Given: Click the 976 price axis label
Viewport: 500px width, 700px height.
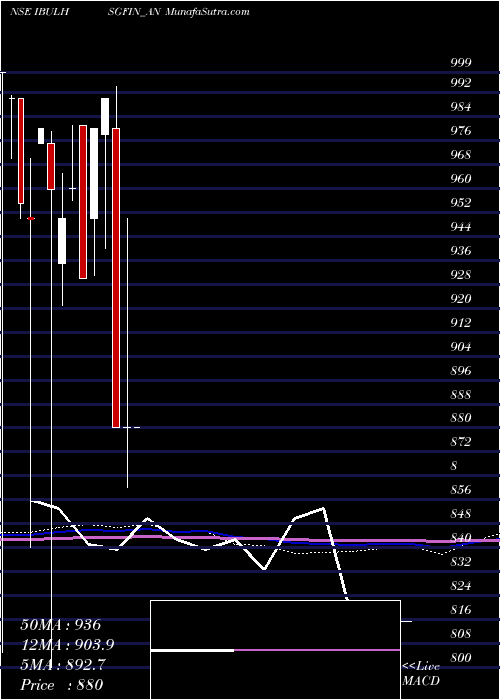Looking at the screenshot, I should 460,131.
